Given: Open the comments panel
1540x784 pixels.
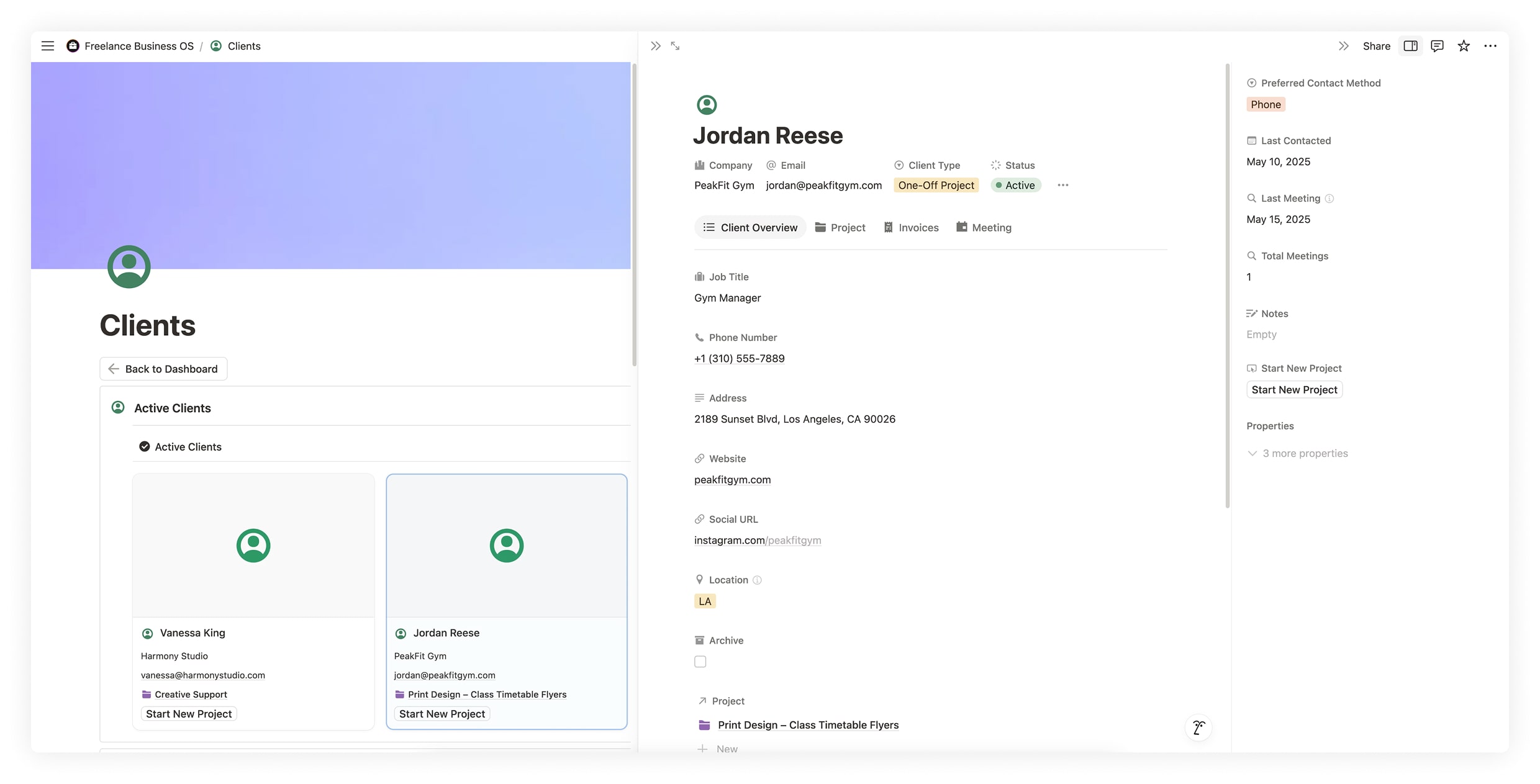Looking at the screenshot, I should tap(1437, 46).
